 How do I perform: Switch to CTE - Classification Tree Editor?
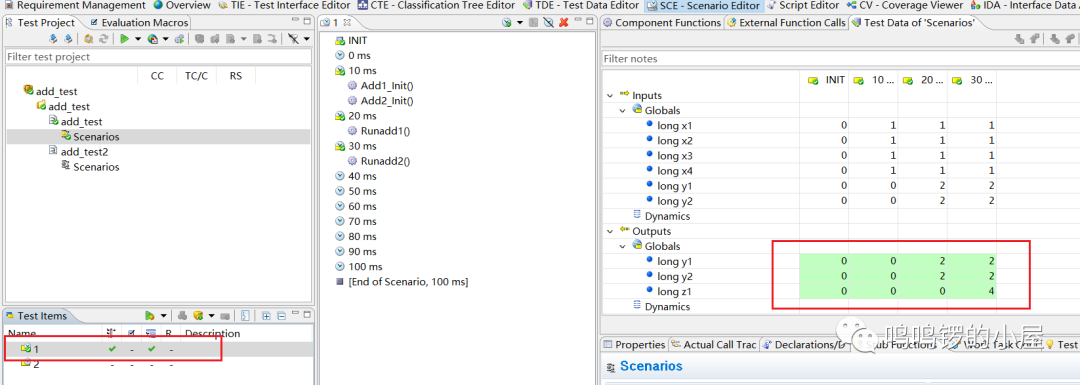click(436, 6)
